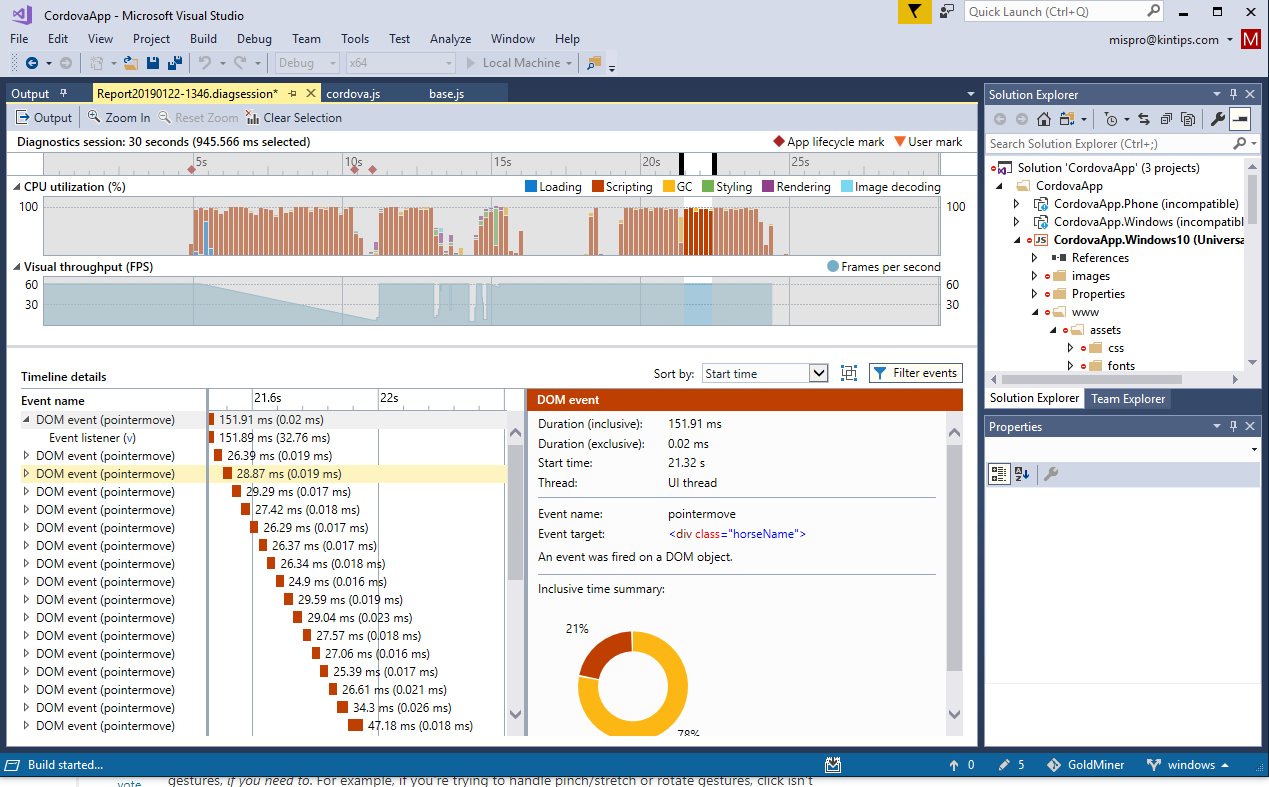Switch to the base.js tab
Image resolution: width=1269 pixels, height=787 pixels.
(x=446, y=93)
